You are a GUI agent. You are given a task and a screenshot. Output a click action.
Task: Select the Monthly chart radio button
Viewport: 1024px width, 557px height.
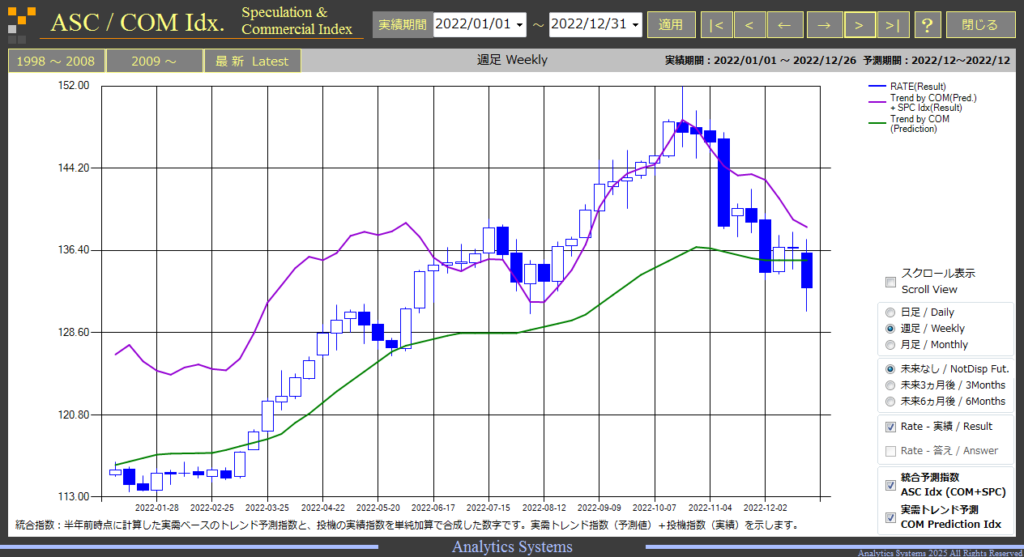889,345
